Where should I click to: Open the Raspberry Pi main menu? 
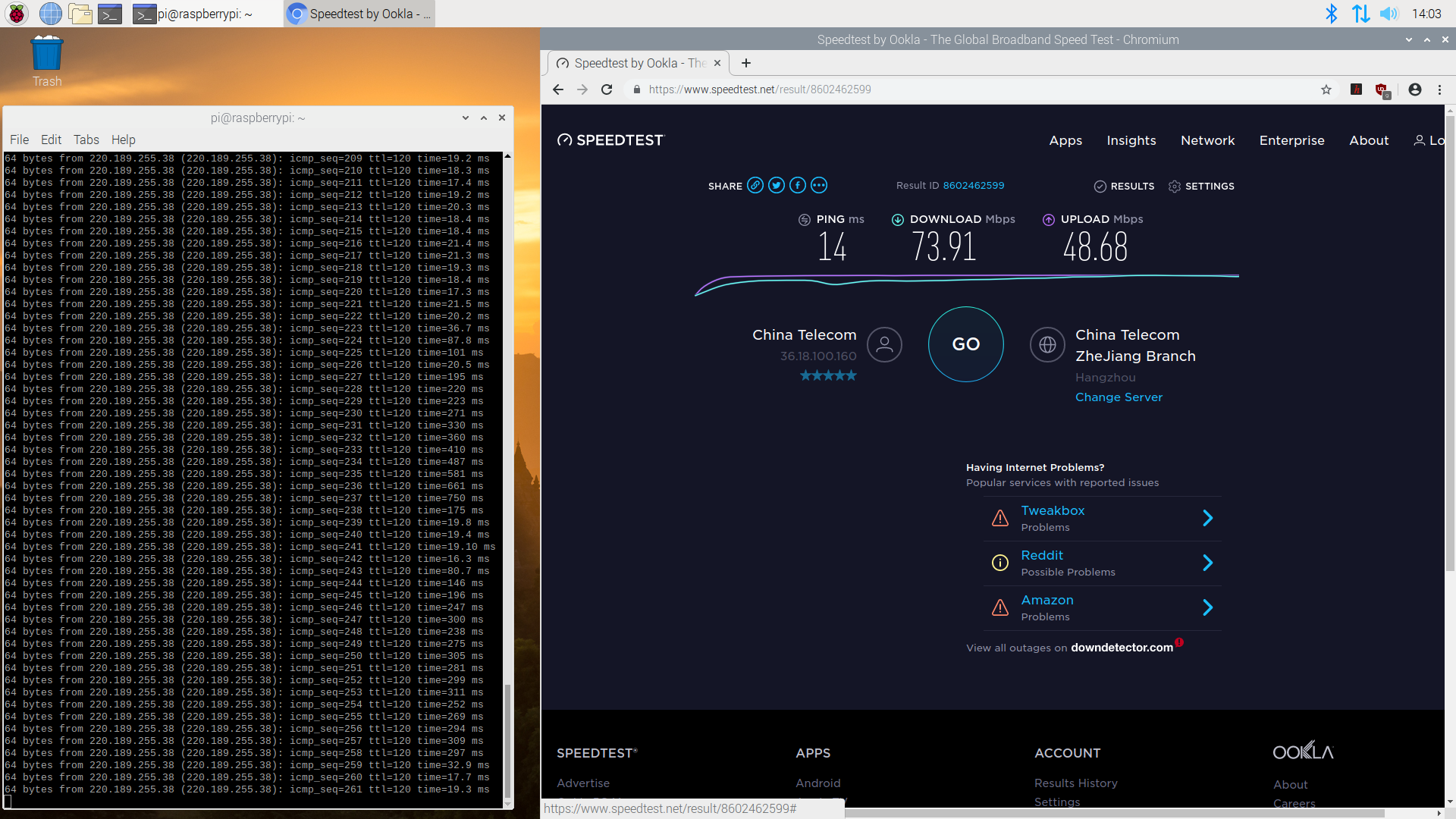(x=17, y=13)
